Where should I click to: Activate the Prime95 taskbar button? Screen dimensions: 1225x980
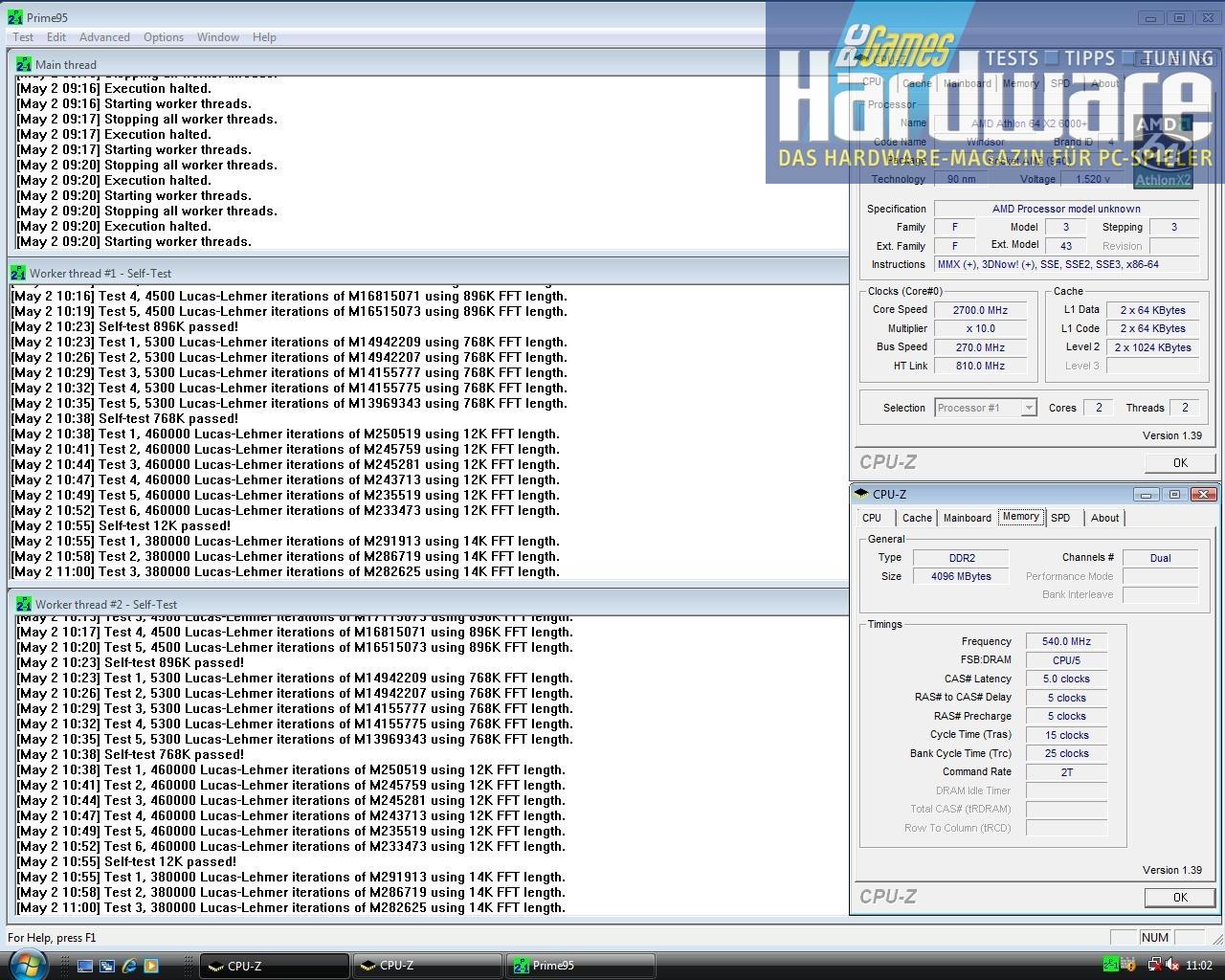[x=580, y=966]
